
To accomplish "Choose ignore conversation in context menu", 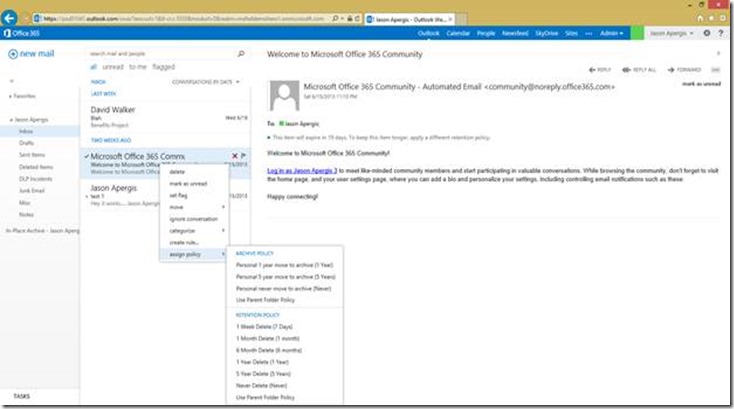I will coord(194,219).
